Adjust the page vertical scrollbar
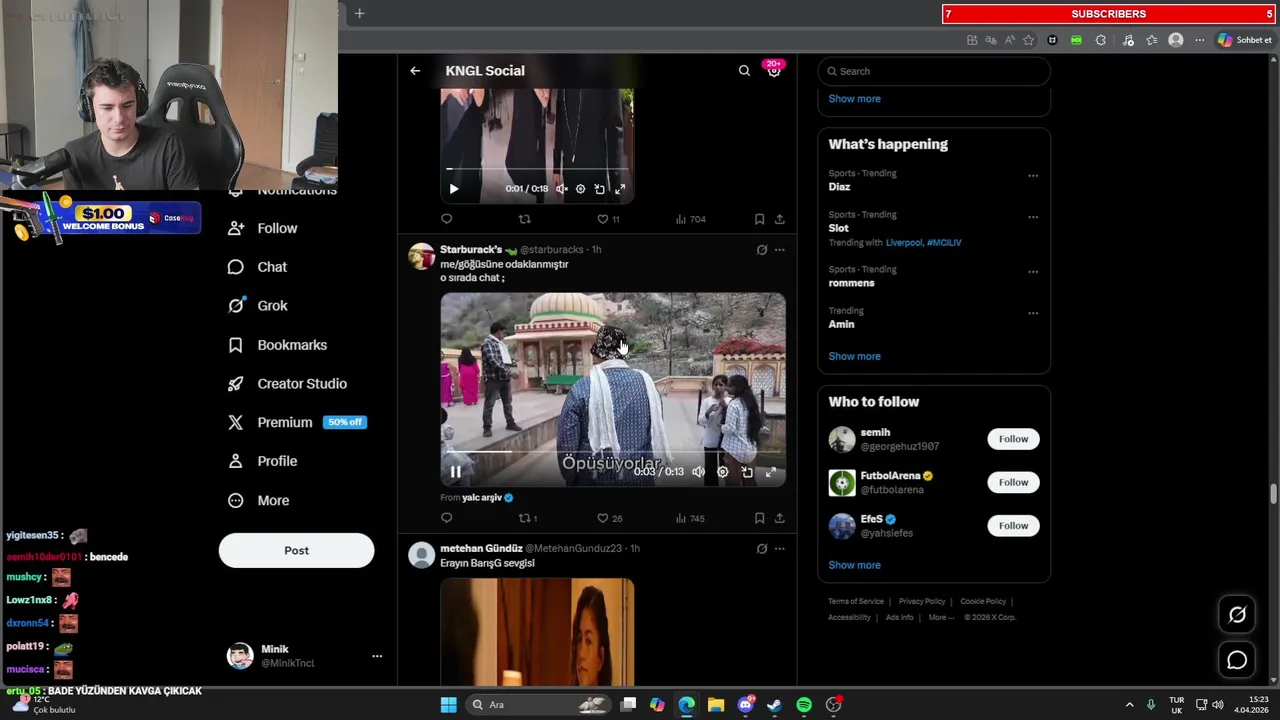 click(1273, 494)
